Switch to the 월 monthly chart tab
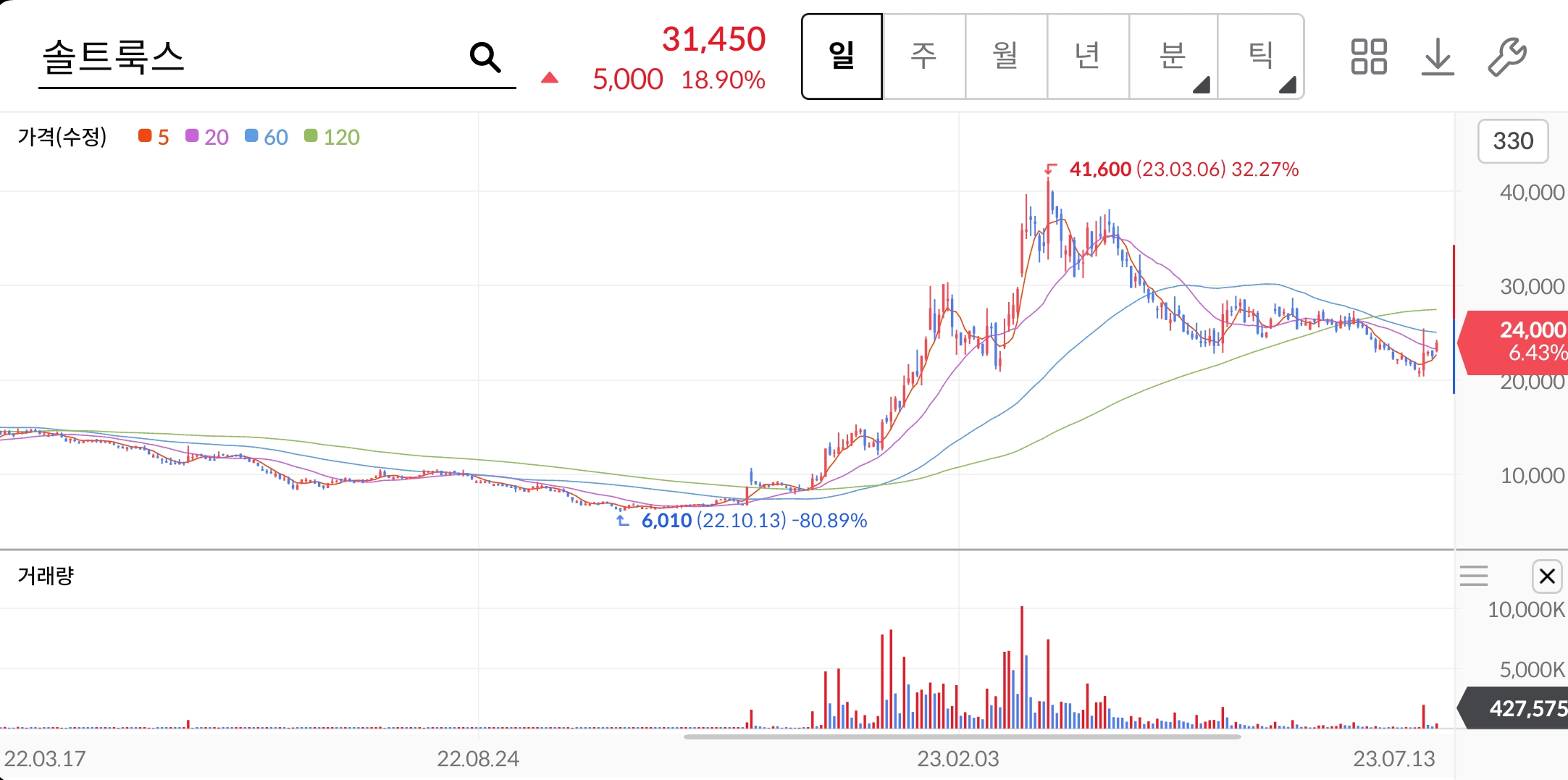 tap(1006, 56)
